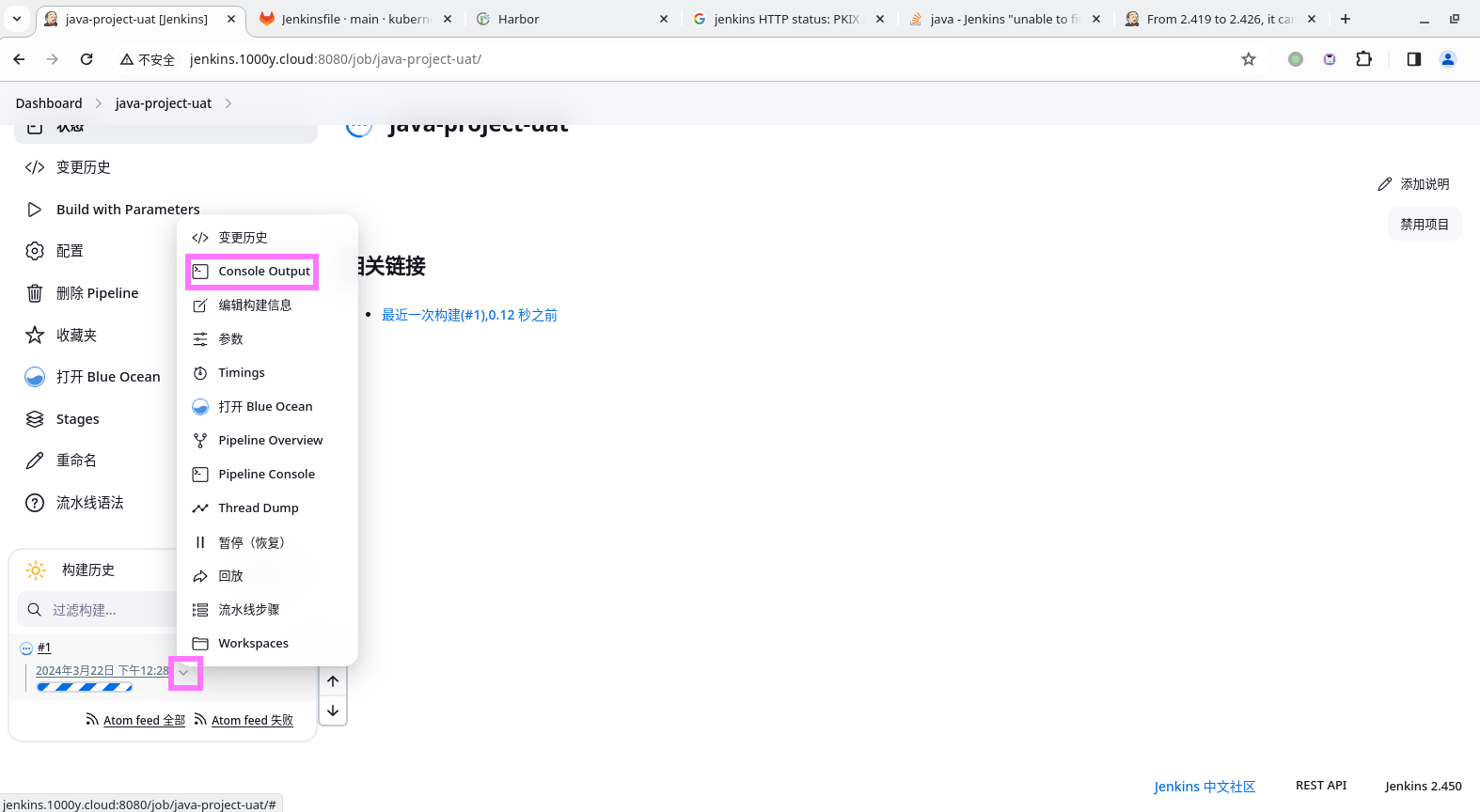Click build #1 running status icon
Image resolution: width=1480 pixels, height=812 pixels.
tap(26, 648)
